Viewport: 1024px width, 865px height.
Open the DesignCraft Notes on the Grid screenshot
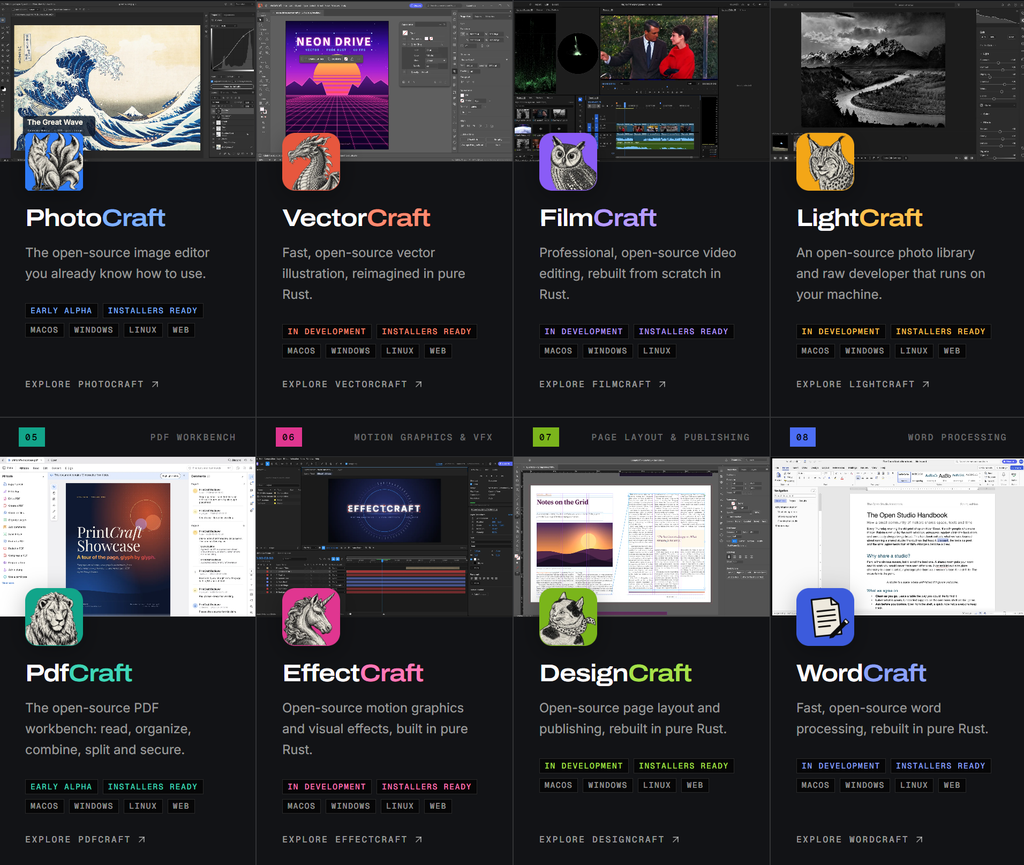(641, 537)
